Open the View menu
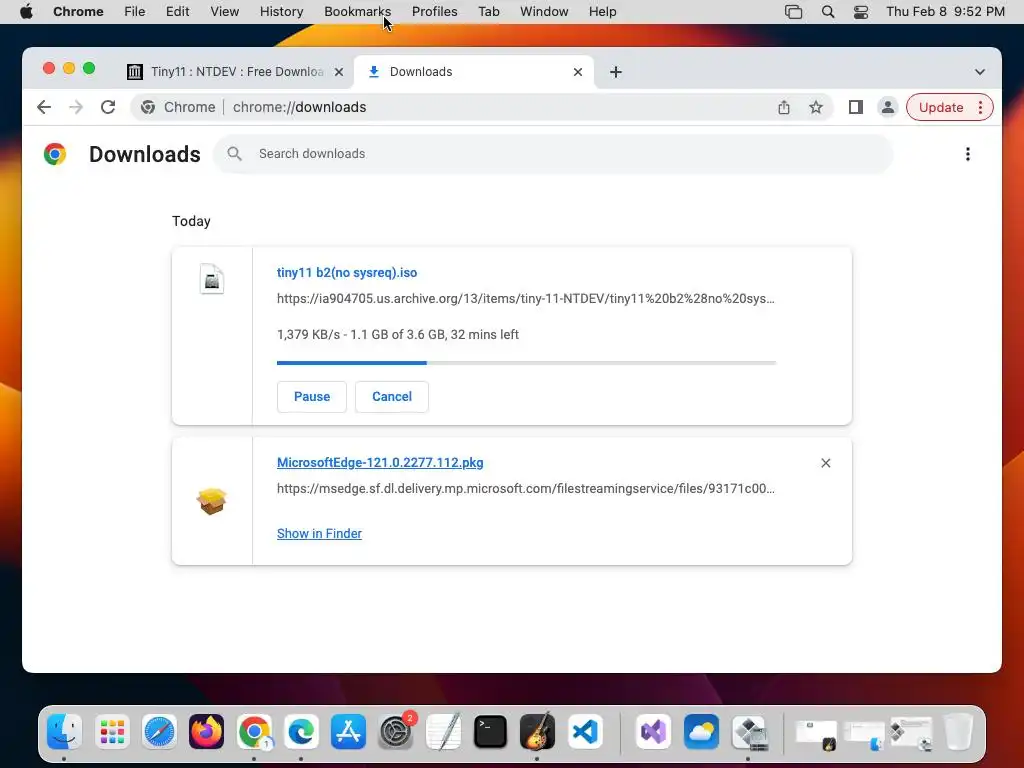The height and width of the screenshot is (768, 1024). click(x=224, y=12)
